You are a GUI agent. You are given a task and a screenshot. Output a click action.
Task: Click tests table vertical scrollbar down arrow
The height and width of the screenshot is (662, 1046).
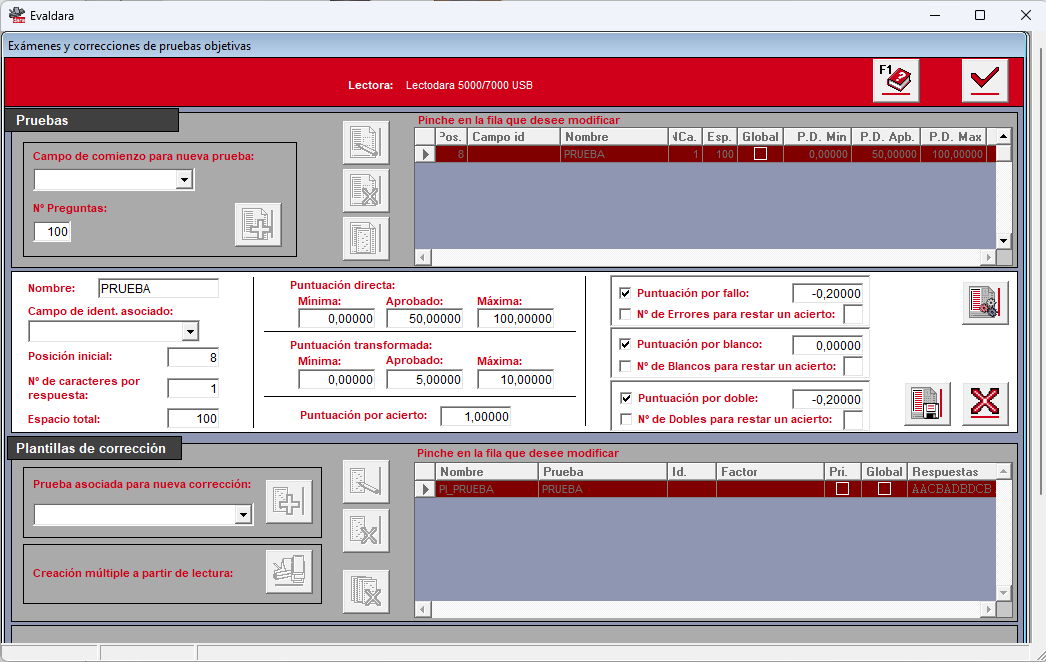[1003, 241]
